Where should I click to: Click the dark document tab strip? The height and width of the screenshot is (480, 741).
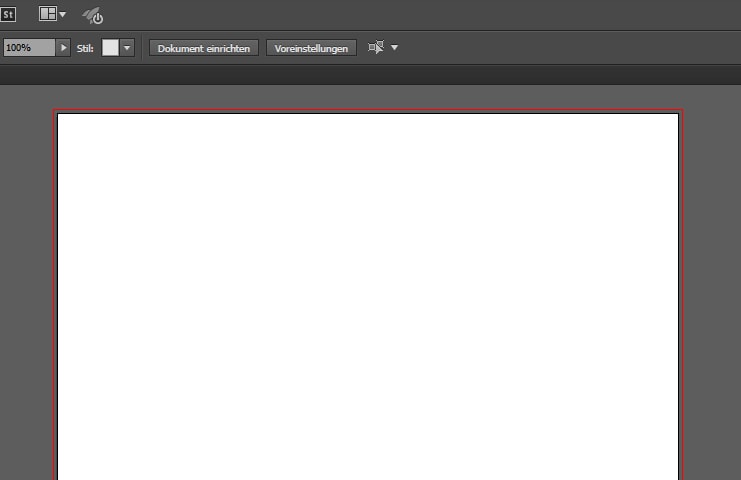coord(370,75)
